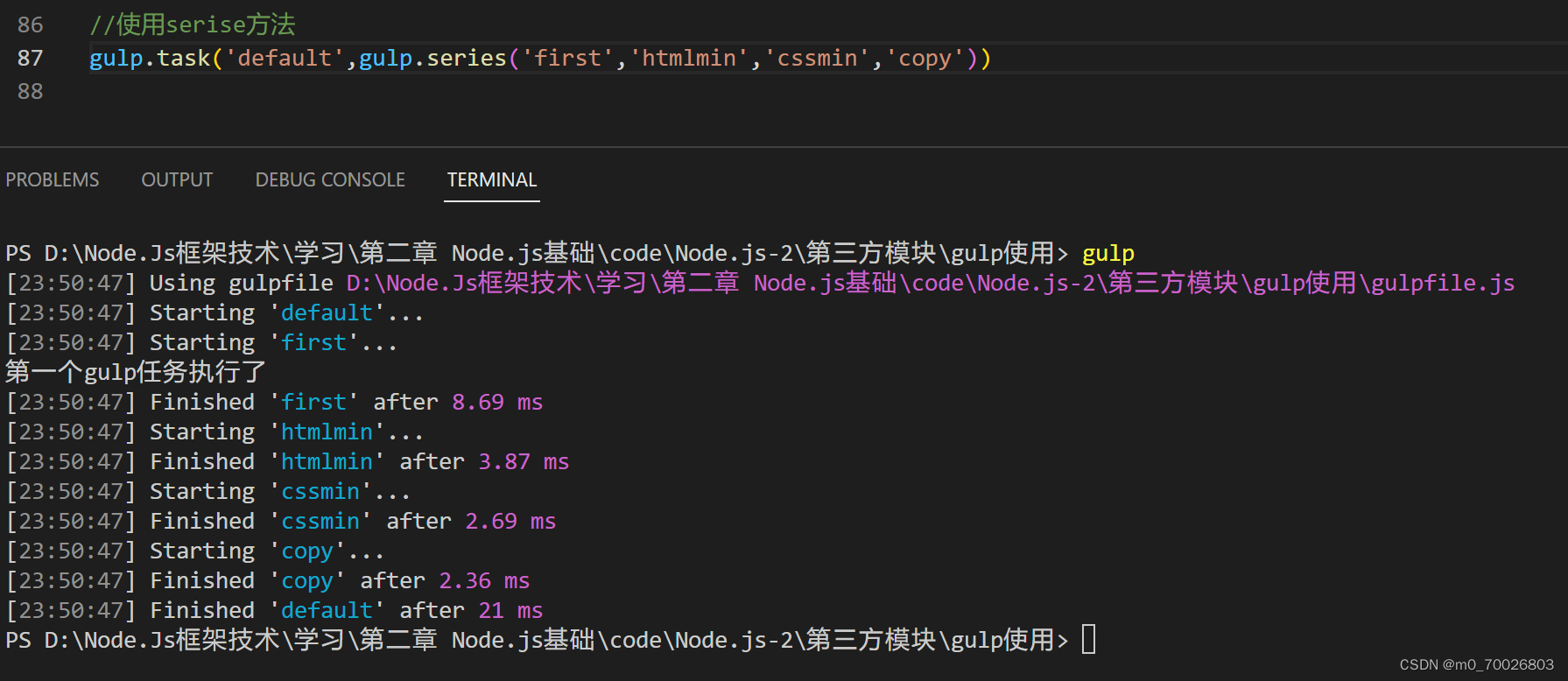Viewport: 1568px width, 681px height.
Task: Click the yellow 'gulp' command in terminal
Action: coord(1108,254)
